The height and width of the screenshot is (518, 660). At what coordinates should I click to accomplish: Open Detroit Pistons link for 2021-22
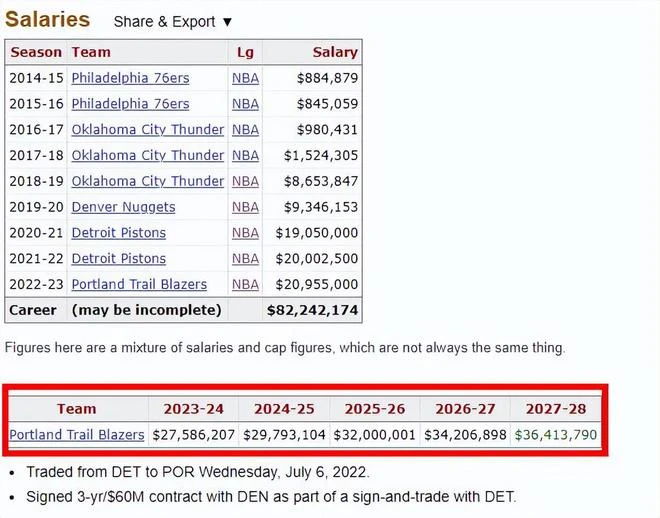click(x=119, y=258)
